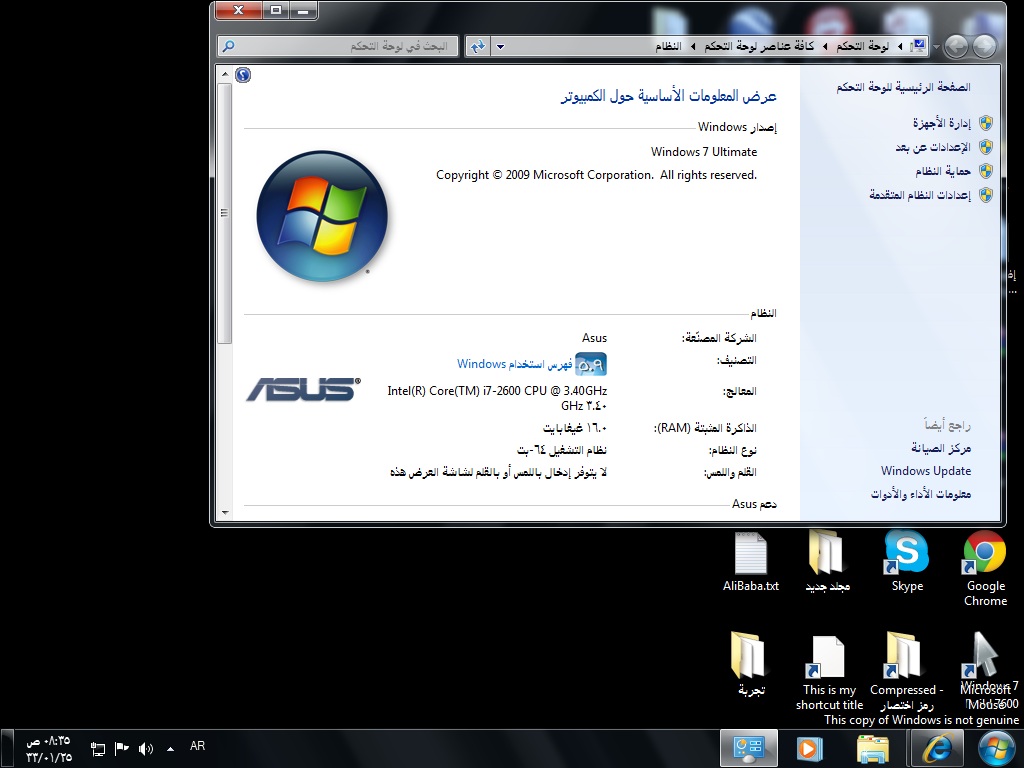Click the Show Desktop strip beside the clock
This screenshot has width=1024, height=768.
point(6,748)
